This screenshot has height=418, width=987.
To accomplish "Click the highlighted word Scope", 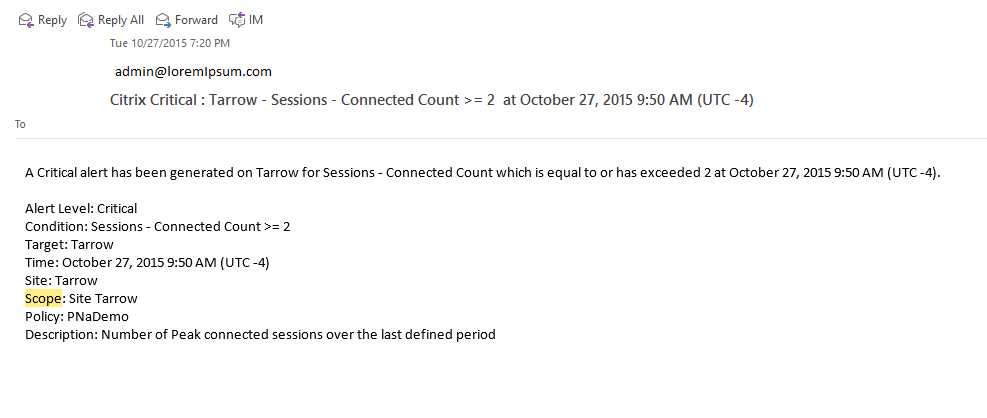I will [43, 298].
